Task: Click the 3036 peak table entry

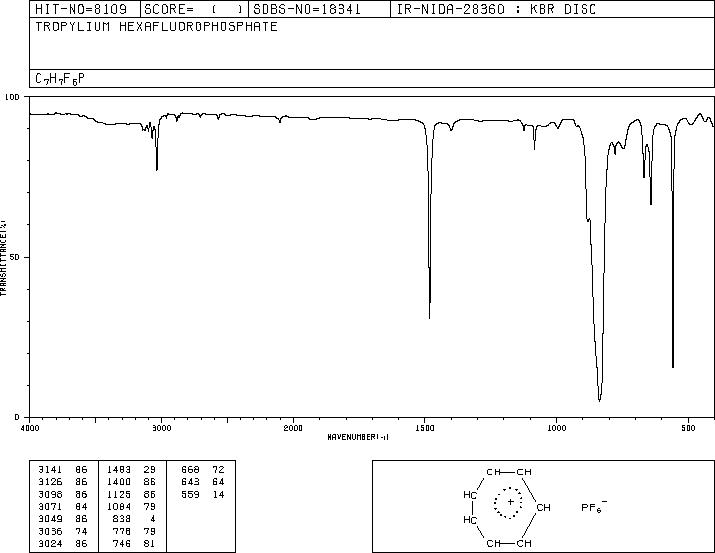Action: click(50, 532)
